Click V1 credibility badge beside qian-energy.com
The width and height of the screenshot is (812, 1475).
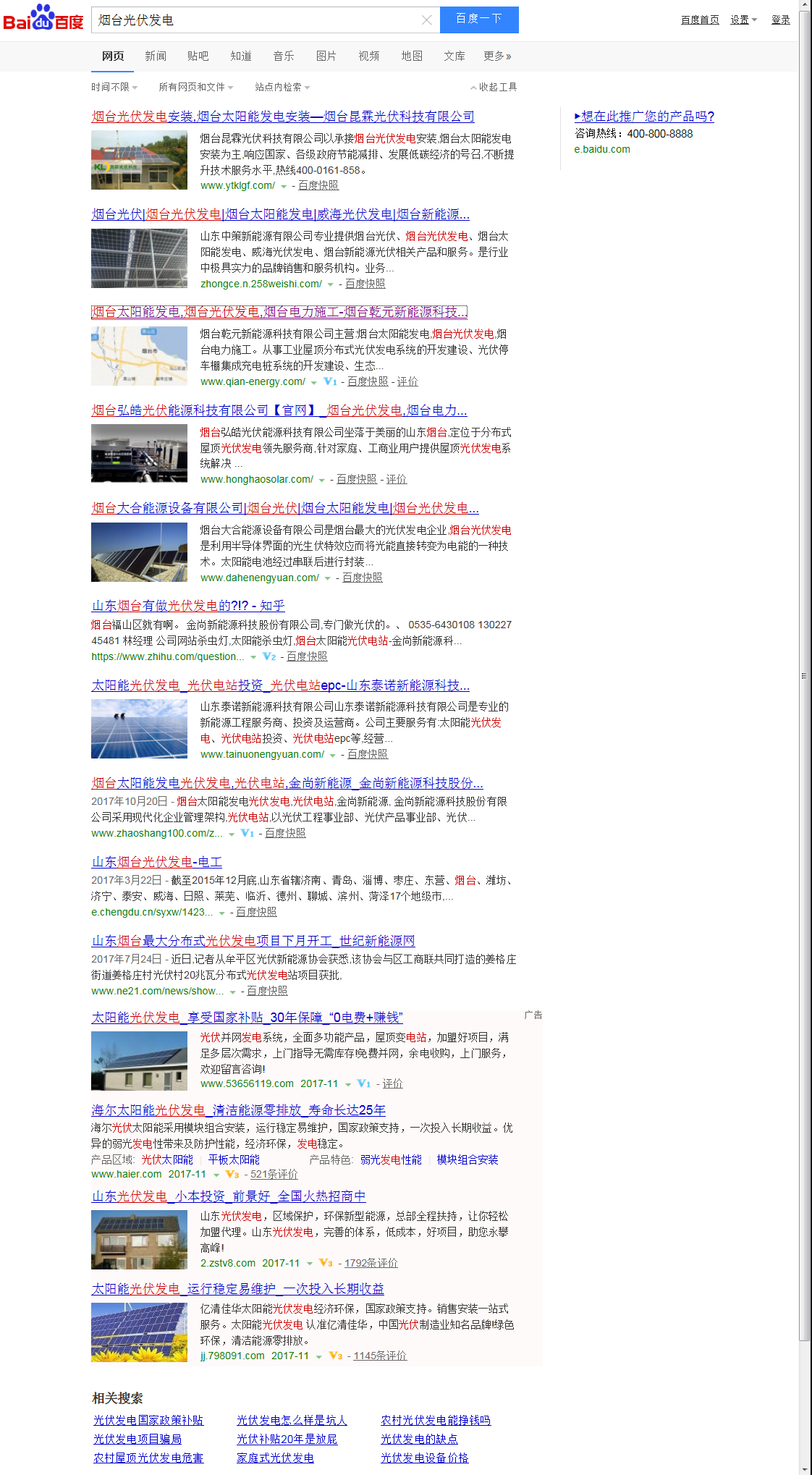point(330,381)
